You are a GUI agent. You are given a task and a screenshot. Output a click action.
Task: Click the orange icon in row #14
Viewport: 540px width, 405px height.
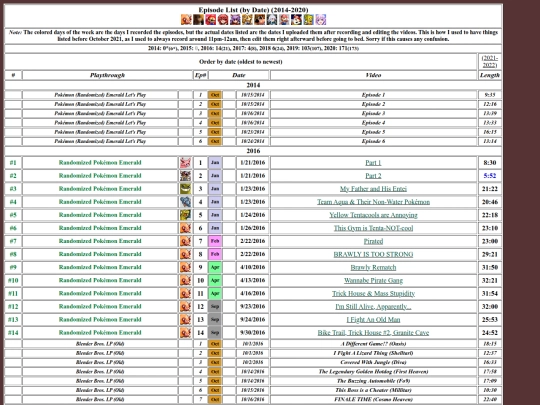185,333
